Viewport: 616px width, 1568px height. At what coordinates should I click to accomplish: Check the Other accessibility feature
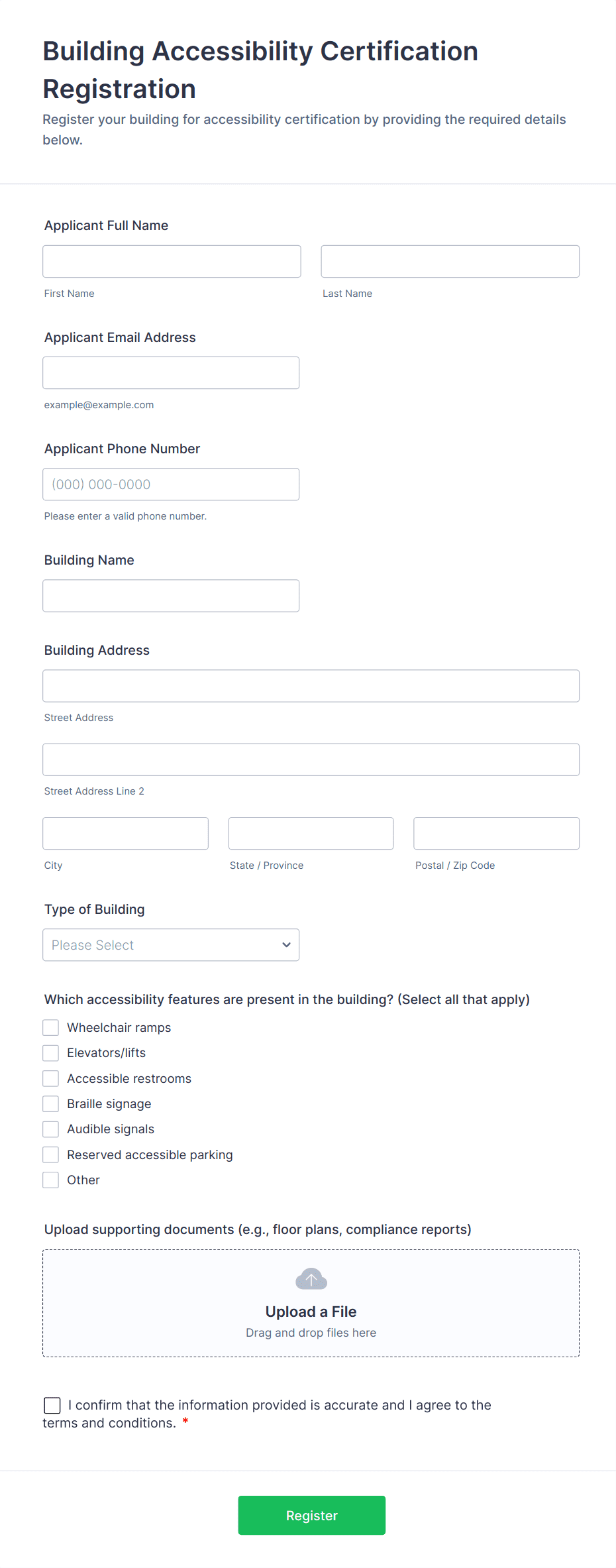[x=50, y=1180]
